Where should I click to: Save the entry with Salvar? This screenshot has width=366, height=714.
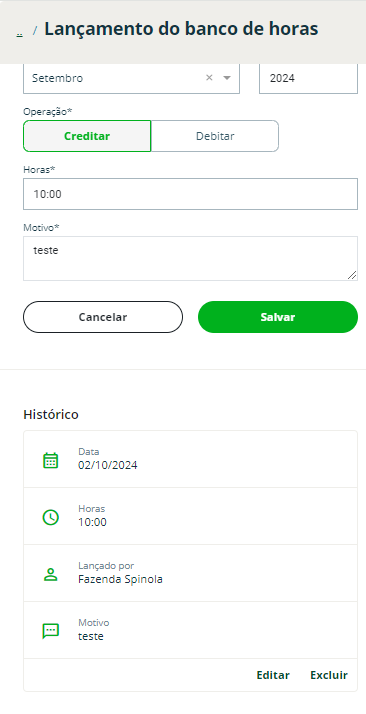click(x=278, y=317)
